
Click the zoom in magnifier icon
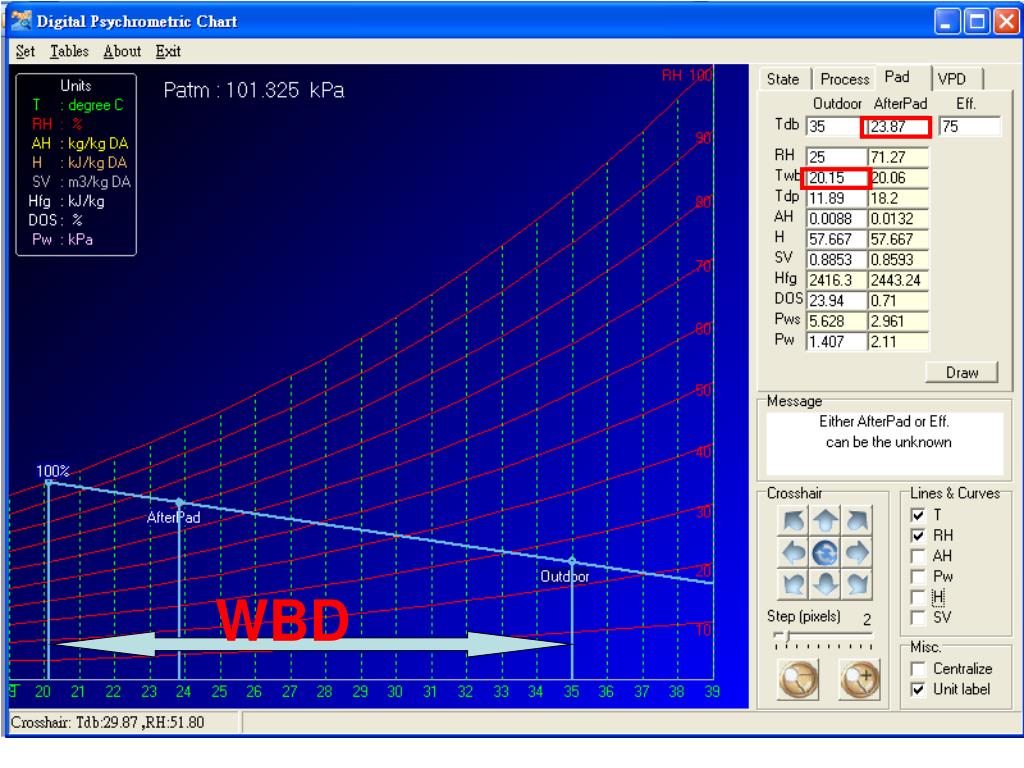coord(859,679)
